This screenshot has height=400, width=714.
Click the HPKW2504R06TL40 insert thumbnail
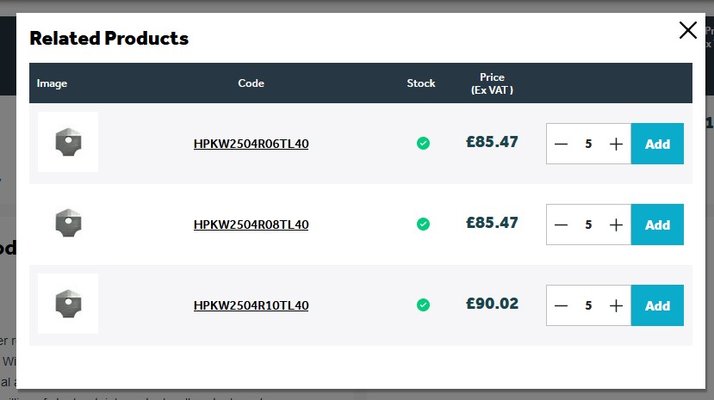[x=68, y=142]
